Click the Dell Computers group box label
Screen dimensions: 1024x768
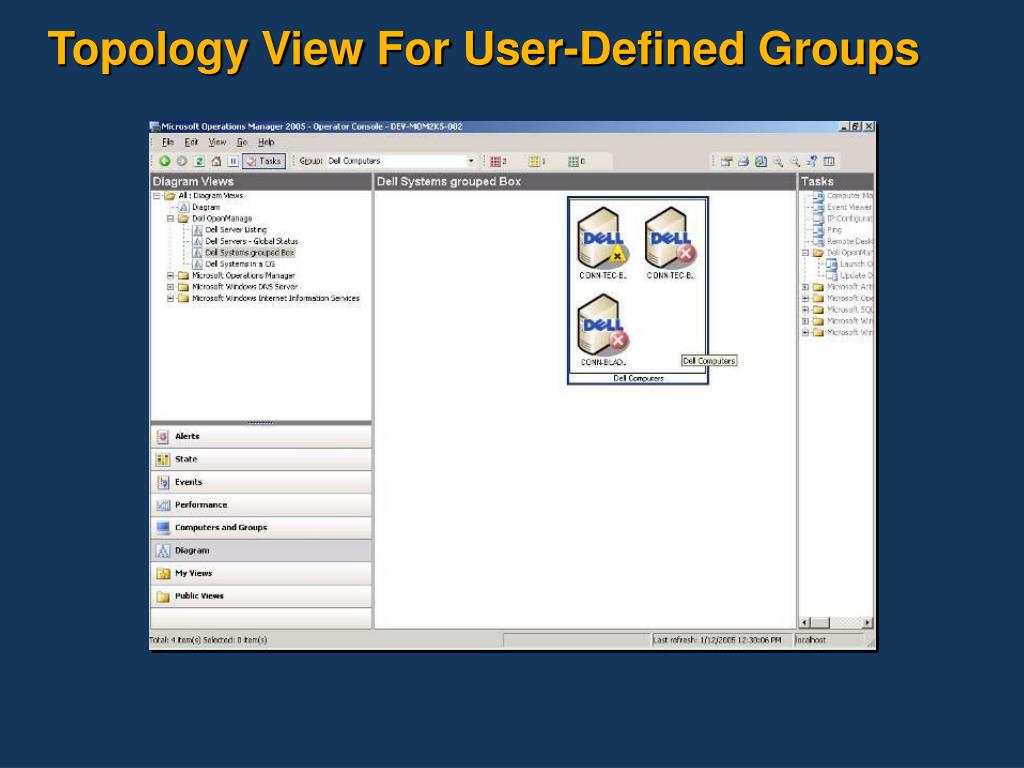638,378
